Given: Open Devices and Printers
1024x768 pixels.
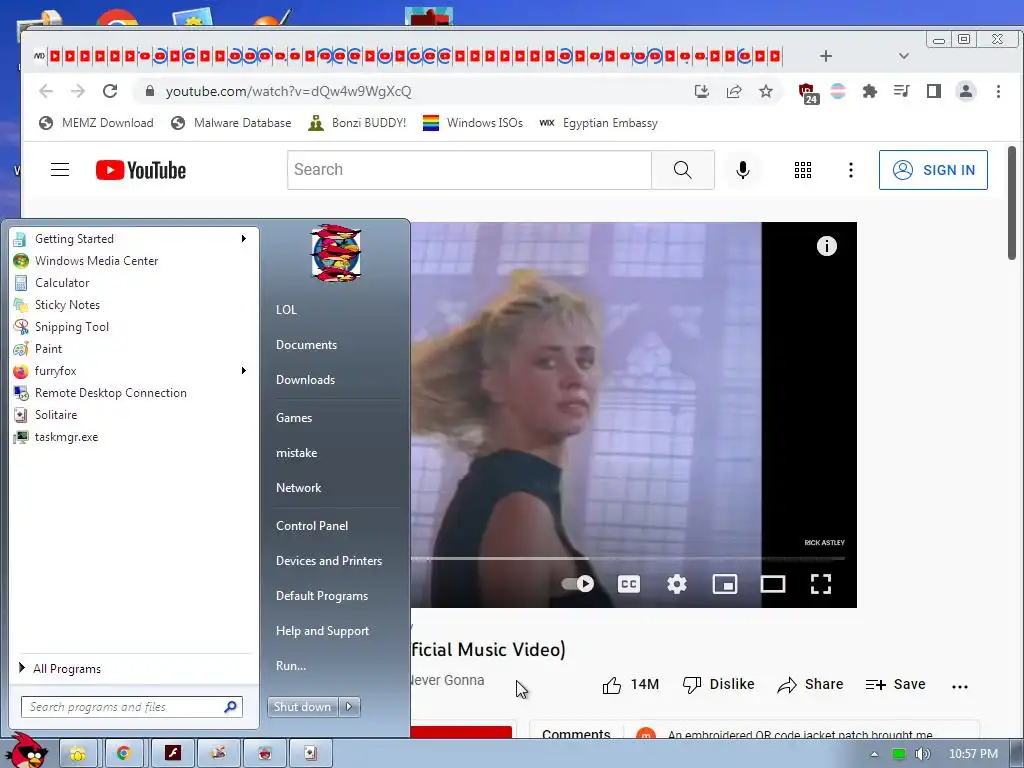Looking at the screenshot, I should pyautogui.click(x=329, y=560).
